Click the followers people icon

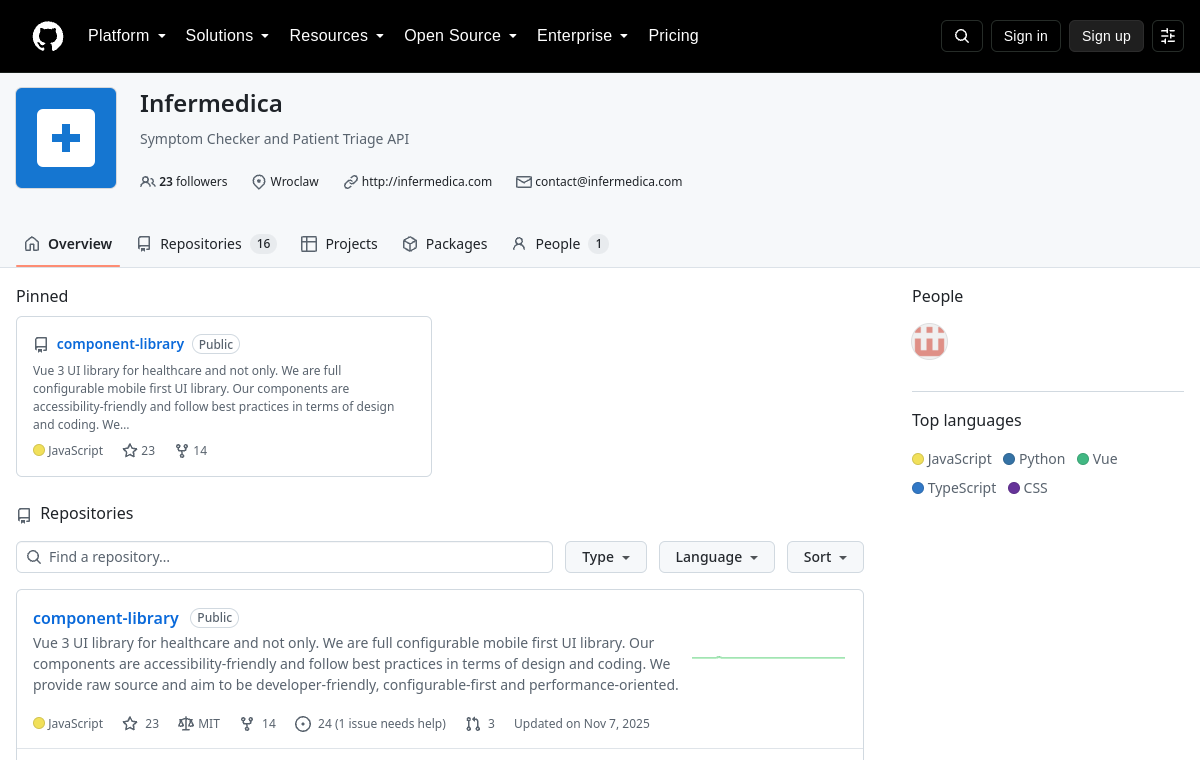(148, 182)
